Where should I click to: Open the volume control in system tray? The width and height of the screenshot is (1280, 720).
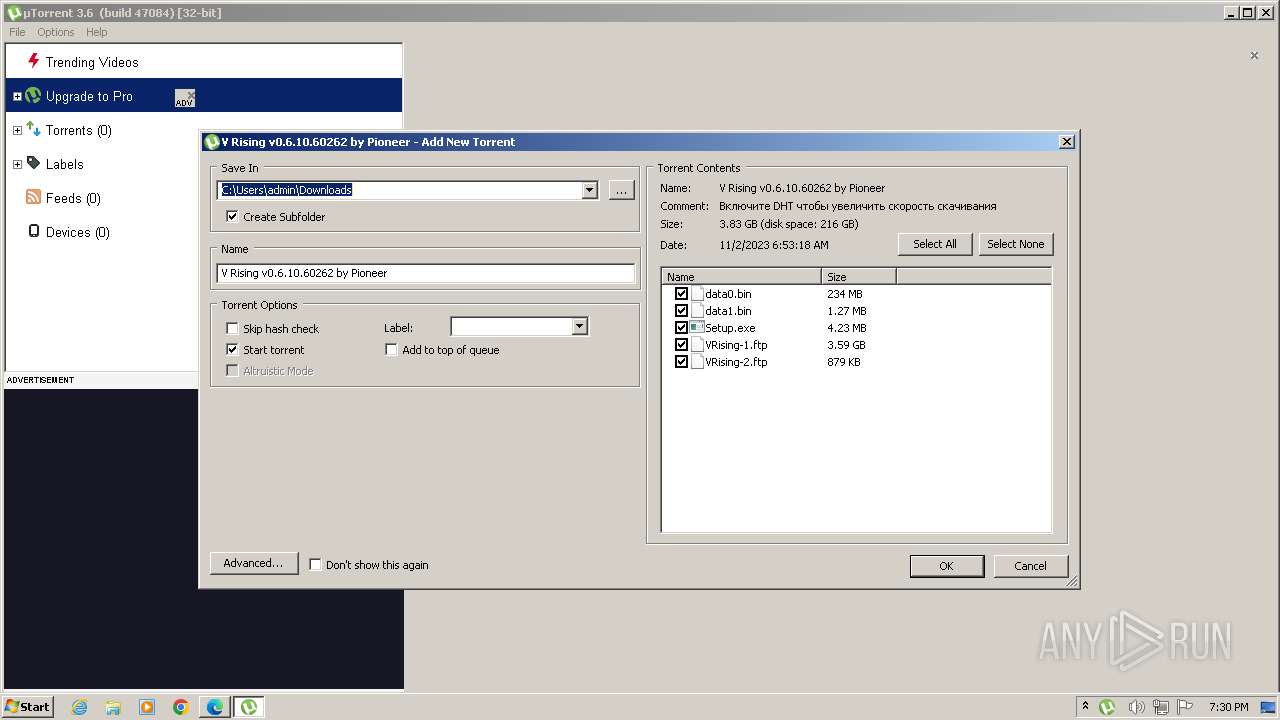pos(1136,707)
